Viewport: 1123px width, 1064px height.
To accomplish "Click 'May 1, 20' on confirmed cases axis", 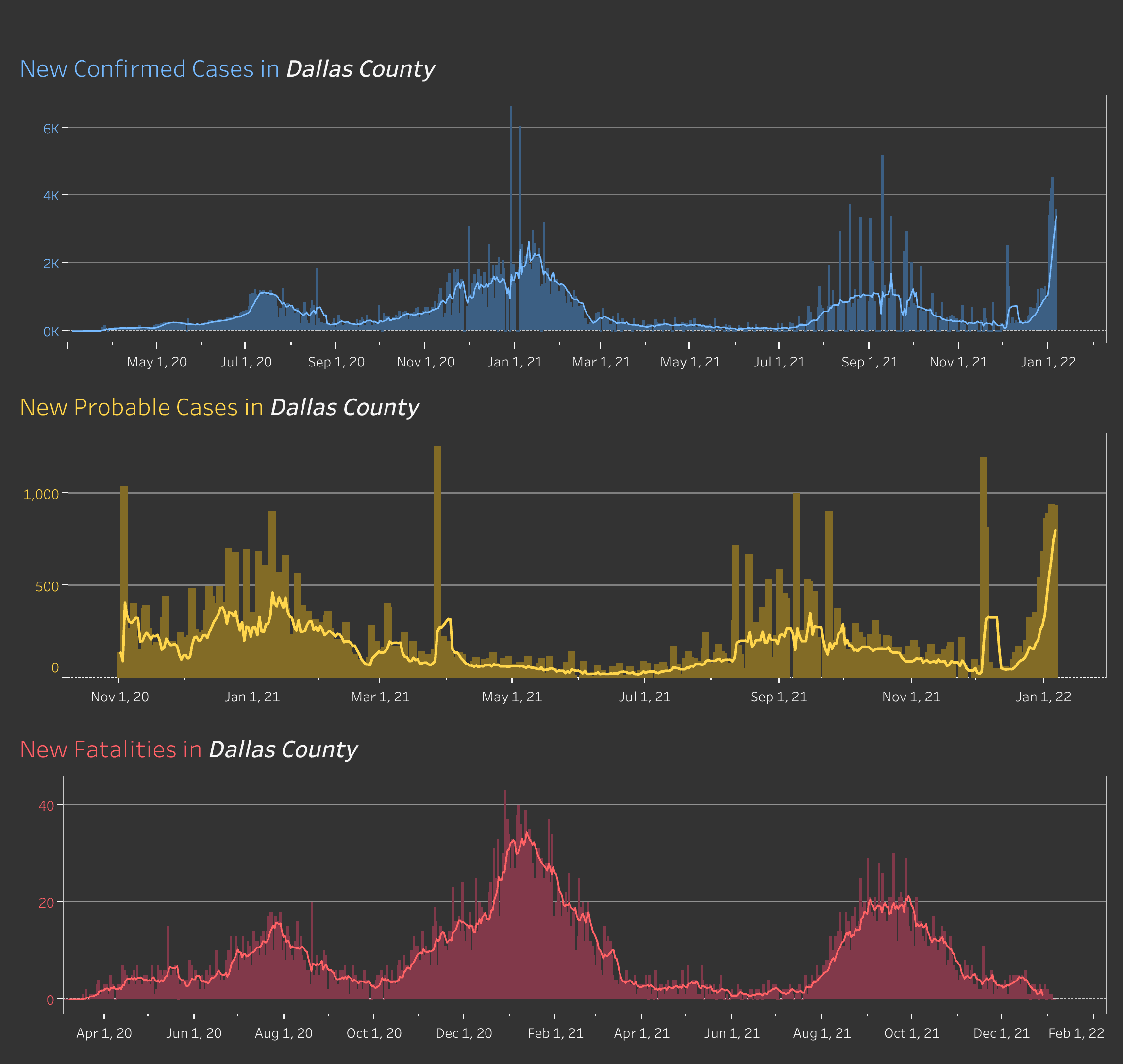I will coord(156,362).
